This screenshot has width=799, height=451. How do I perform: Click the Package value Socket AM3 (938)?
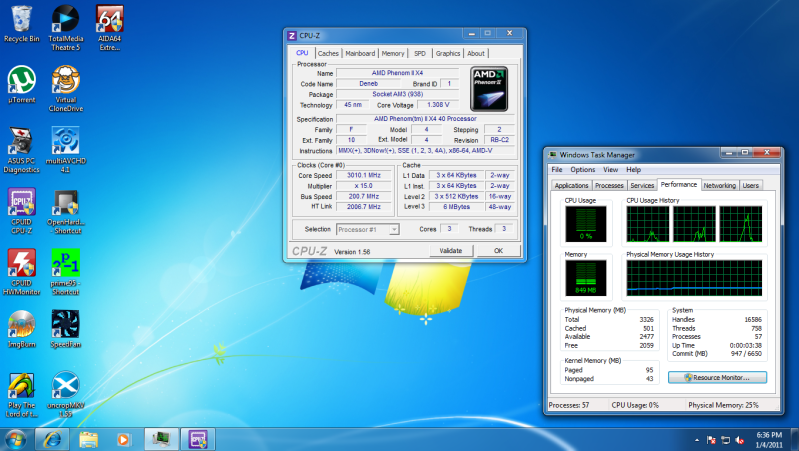(397, 94)
